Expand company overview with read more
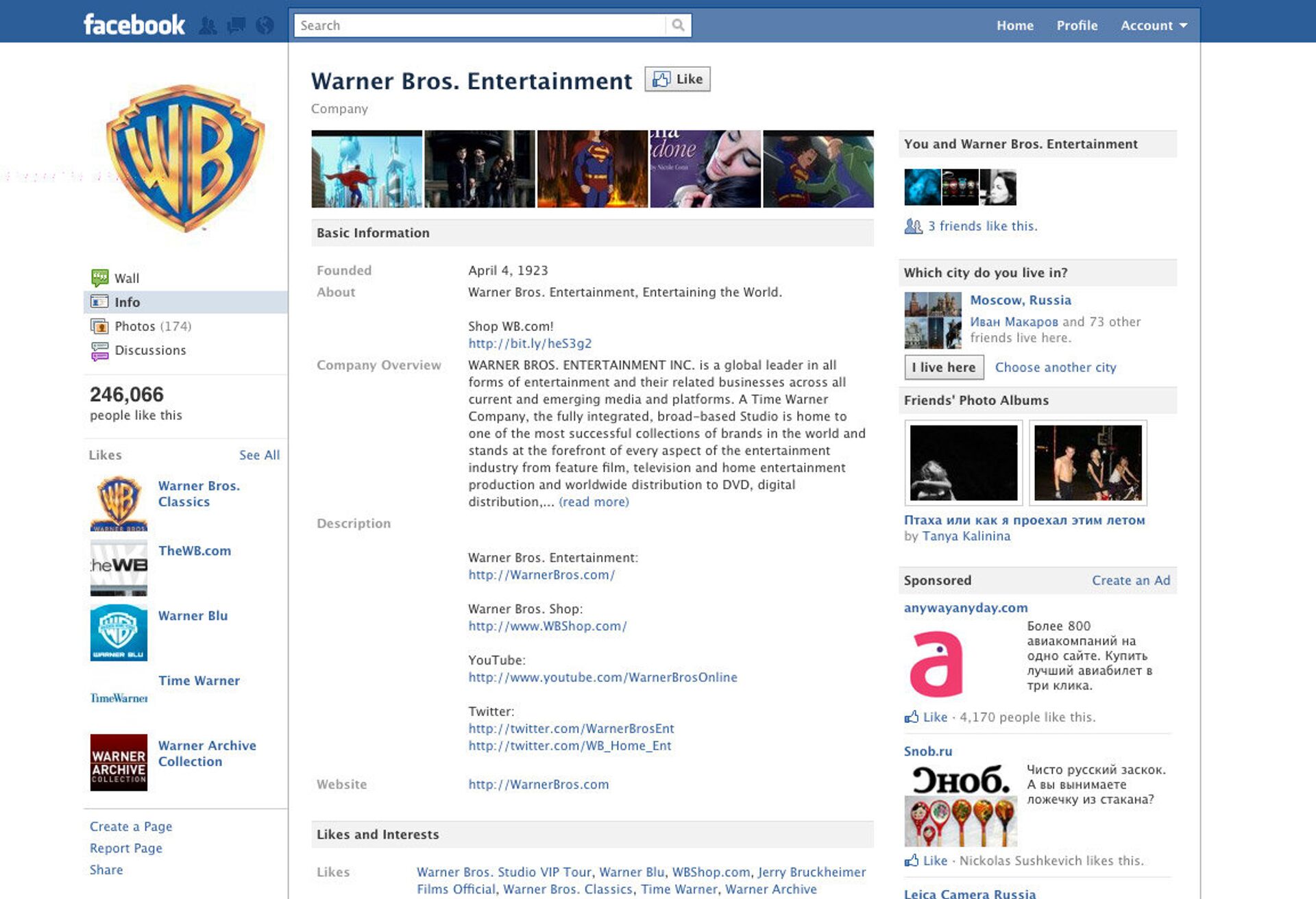Viewport: 1316px width, 899px height. (594, 502)
